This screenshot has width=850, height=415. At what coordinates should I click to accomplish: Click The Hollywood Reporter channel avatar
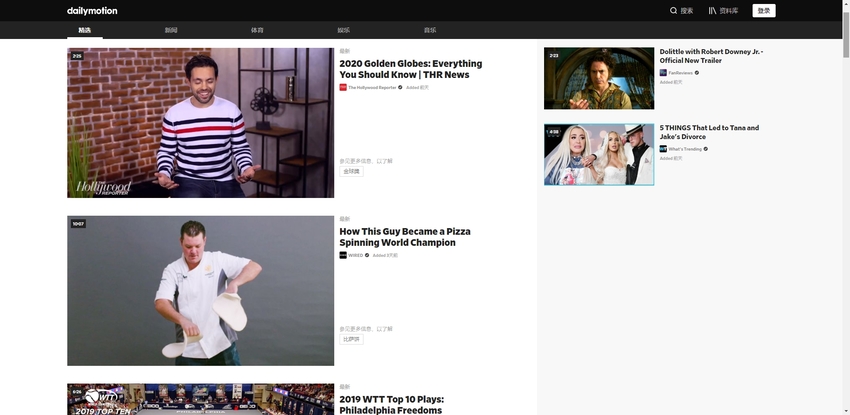click(343, 87)
